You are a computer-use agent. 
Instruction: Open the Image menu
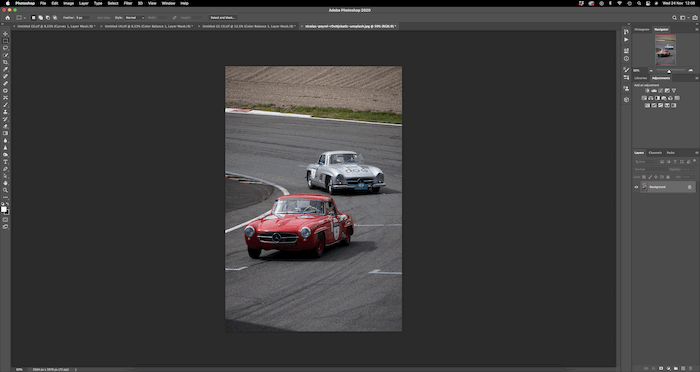pos(68,3)
